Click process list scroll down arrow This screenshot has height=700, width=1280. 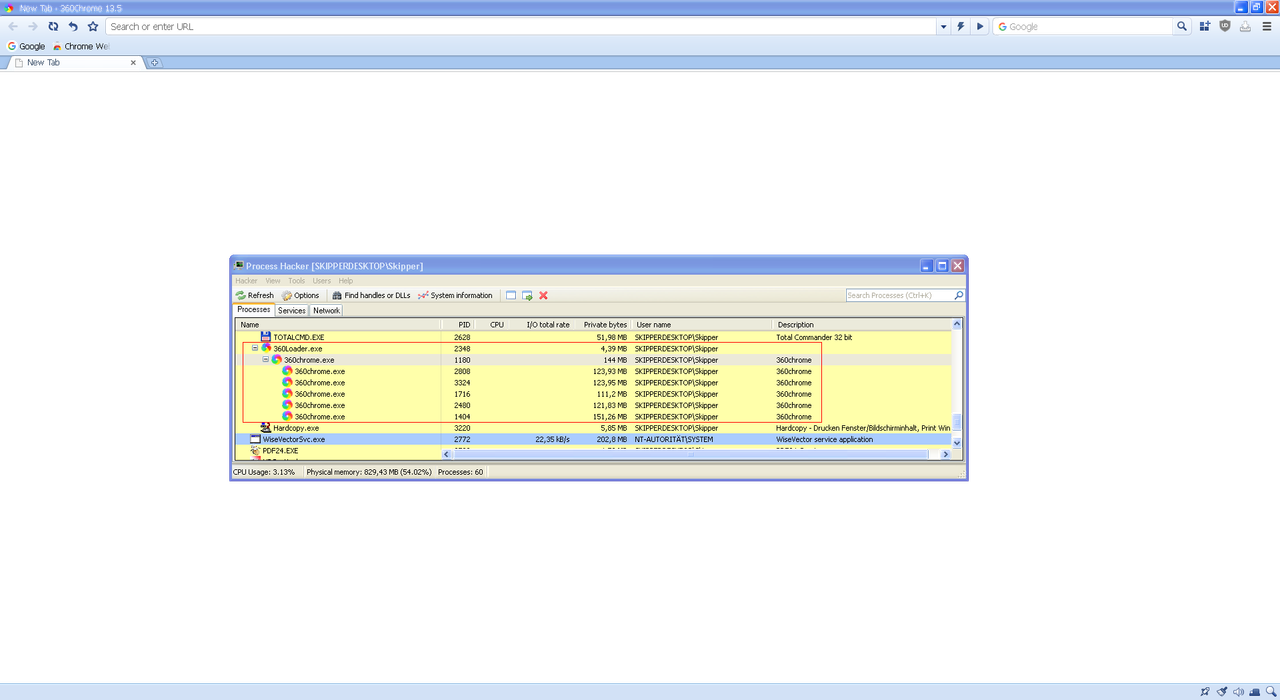[957, 443]
